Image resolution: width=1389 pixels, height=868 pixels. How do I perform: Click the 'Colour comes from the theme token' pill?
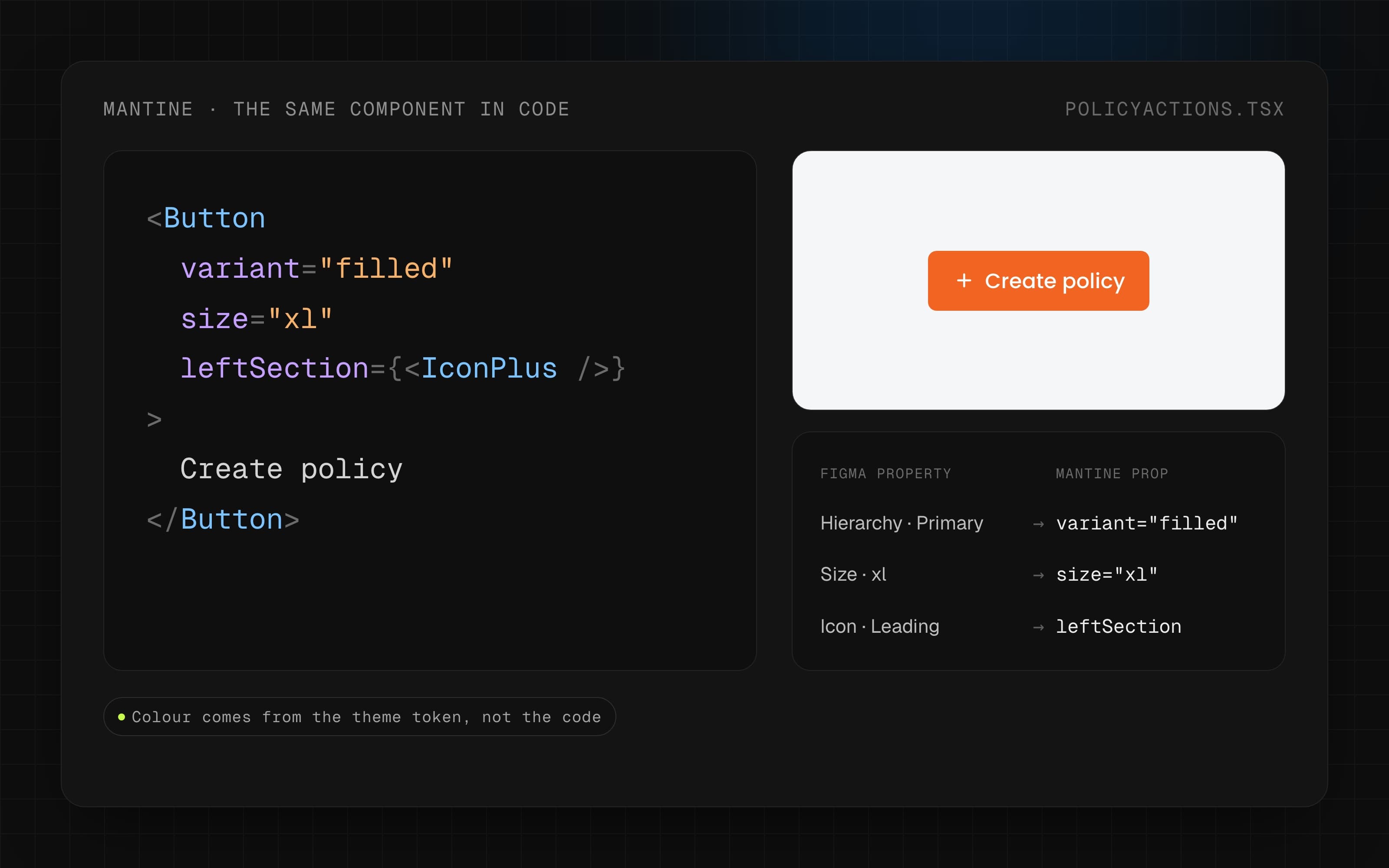pos(359,717)
